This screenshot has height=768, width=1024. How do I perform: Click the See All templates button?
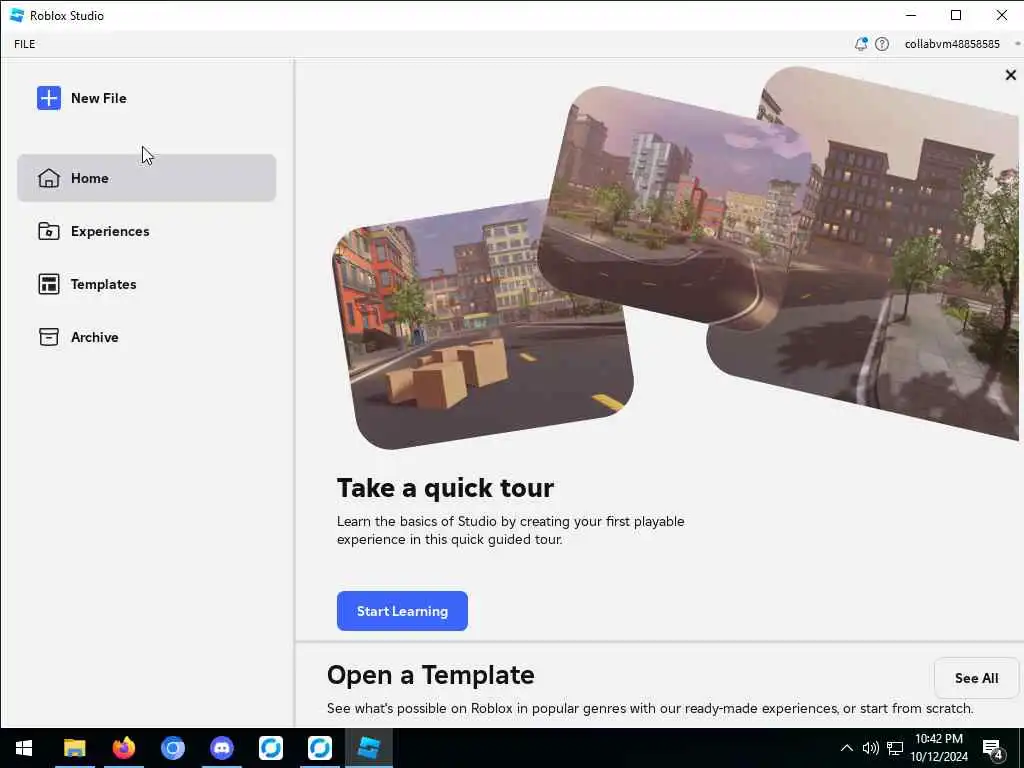(976, 678)
